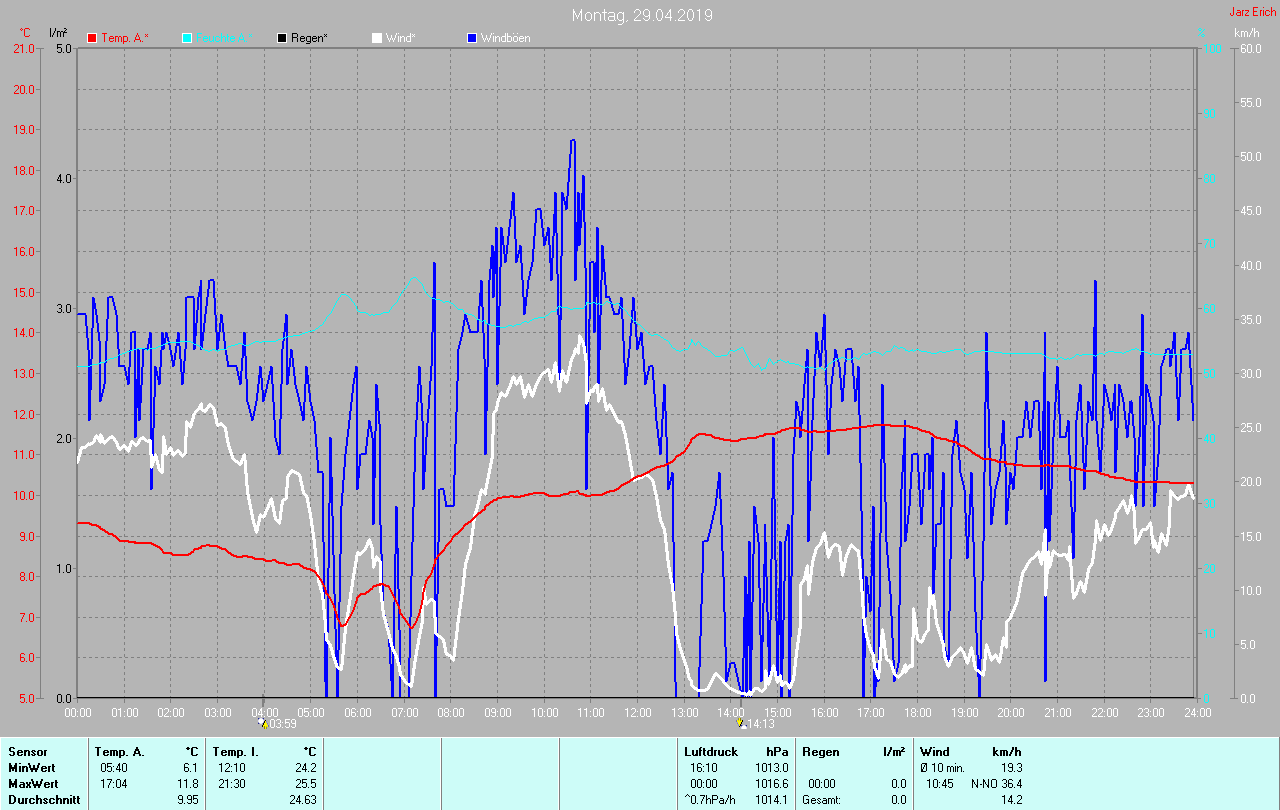Click the '00:00' time axis label
The height and width of the screenshot is (810, 1280).
(78, 712)
